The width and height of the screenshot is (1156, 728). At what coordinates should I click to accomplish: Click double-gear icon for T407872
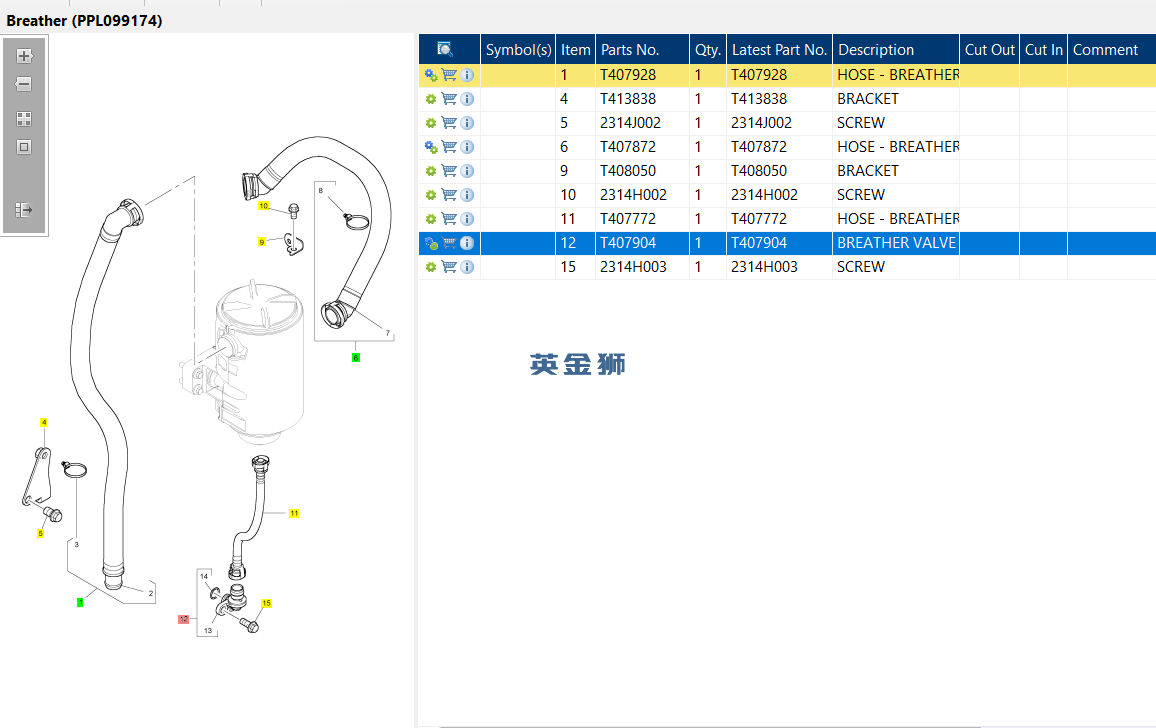(x=431, y=147)
